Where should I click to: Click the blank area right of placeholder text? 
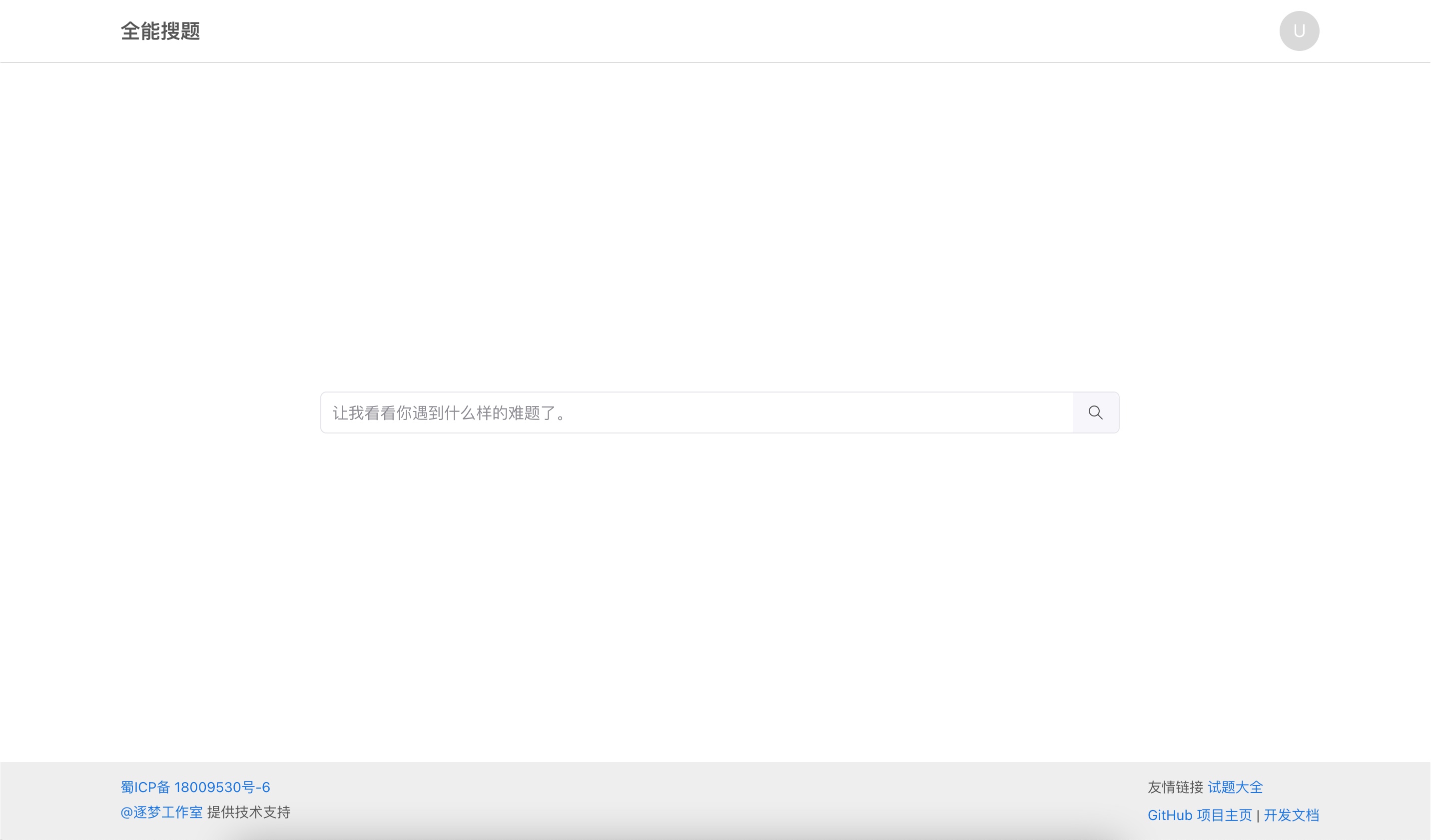click(823, 413)
